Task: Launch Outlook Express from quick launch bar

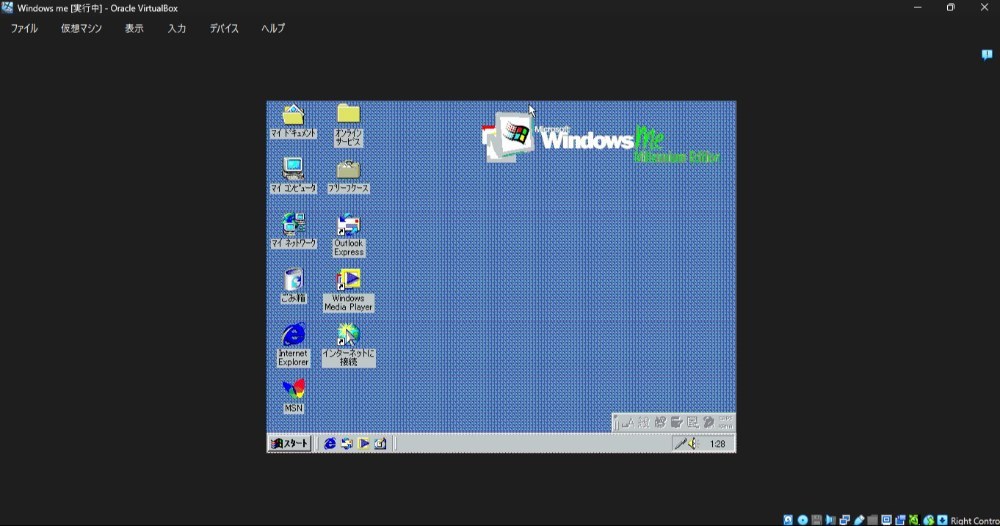Action: (x=346, y=443)
